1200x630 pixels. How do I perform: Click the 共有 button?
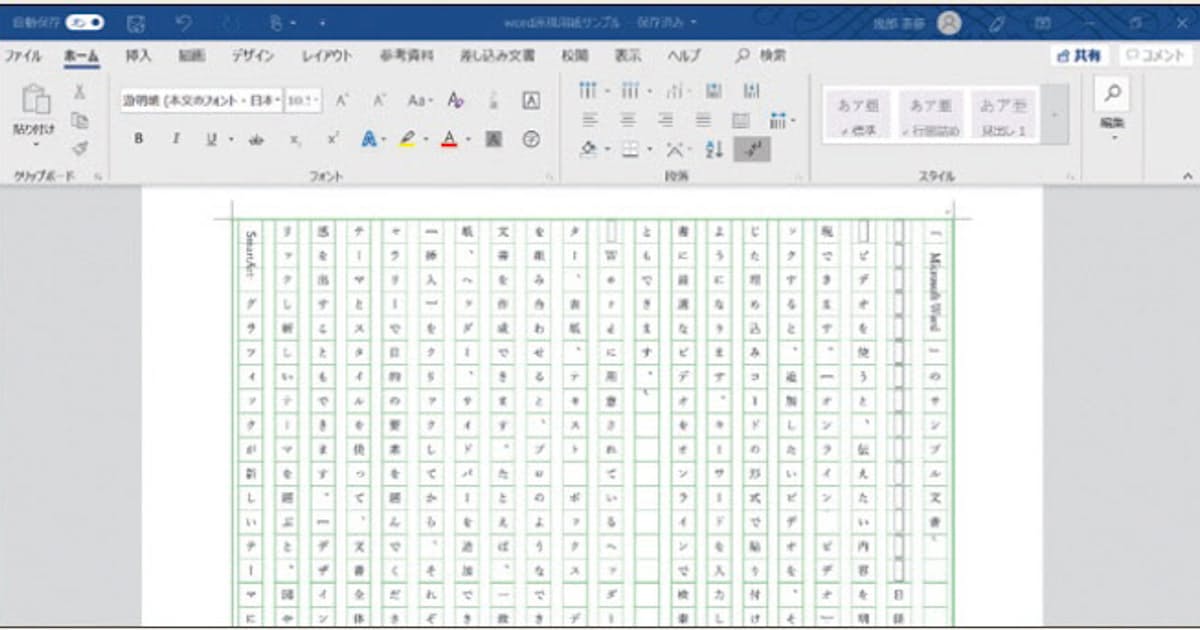(1078, 56)
